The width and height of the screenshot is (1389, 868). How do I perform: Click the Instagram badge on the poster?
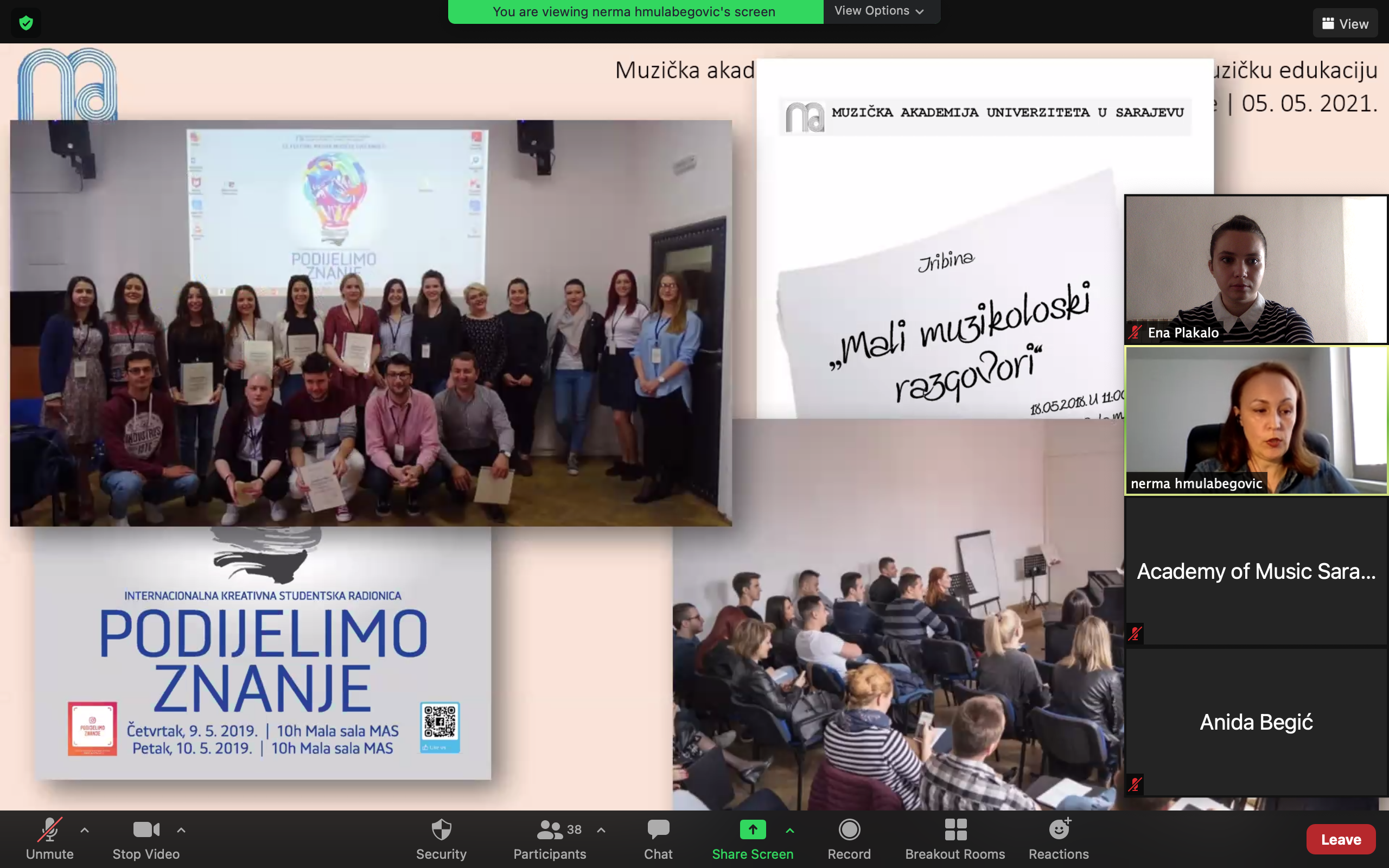(92, 728)
